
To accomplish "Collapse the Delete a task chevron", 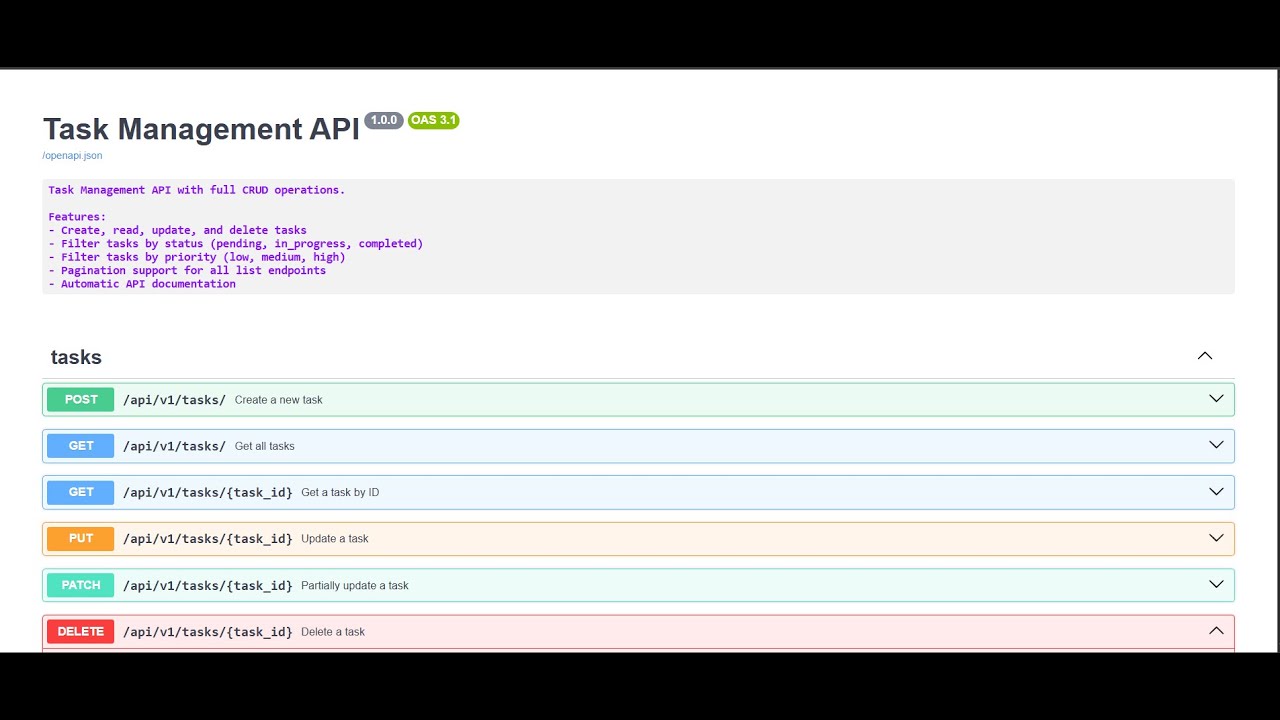I will (x=1216, y=631).
